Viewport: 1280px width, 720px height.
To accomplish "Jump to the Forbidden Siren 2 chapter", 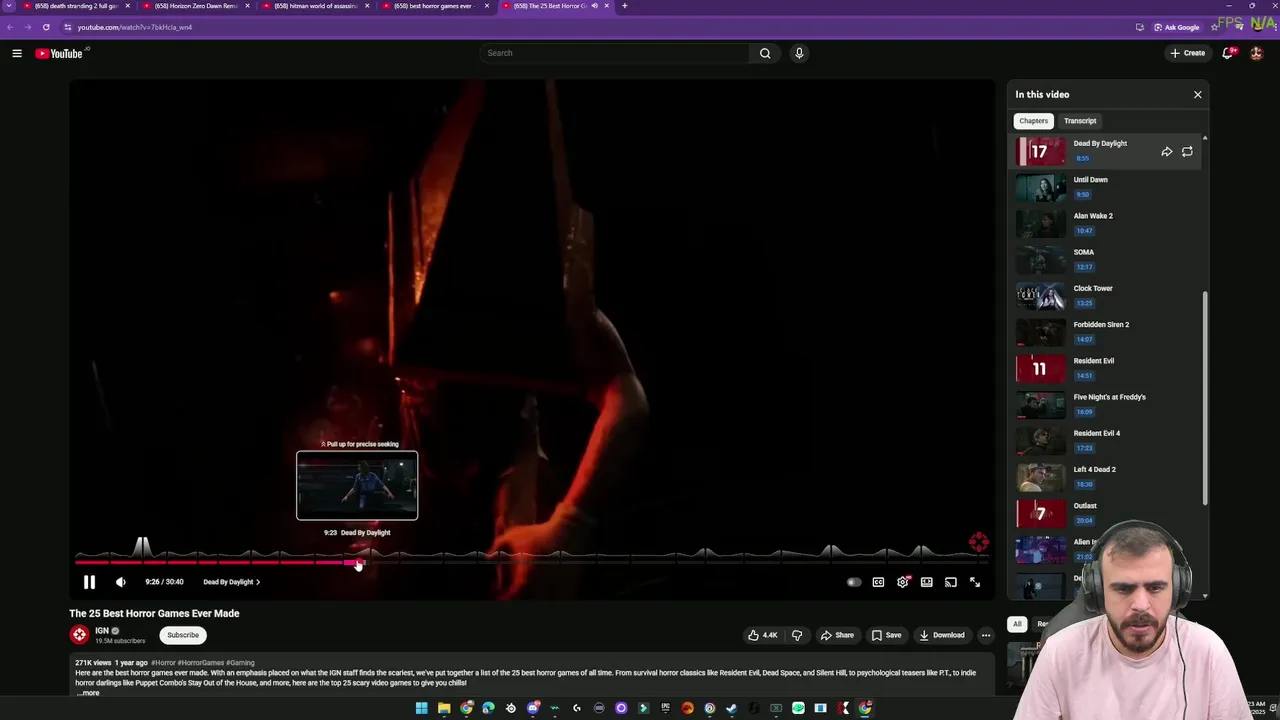I will click(1109, 331).
